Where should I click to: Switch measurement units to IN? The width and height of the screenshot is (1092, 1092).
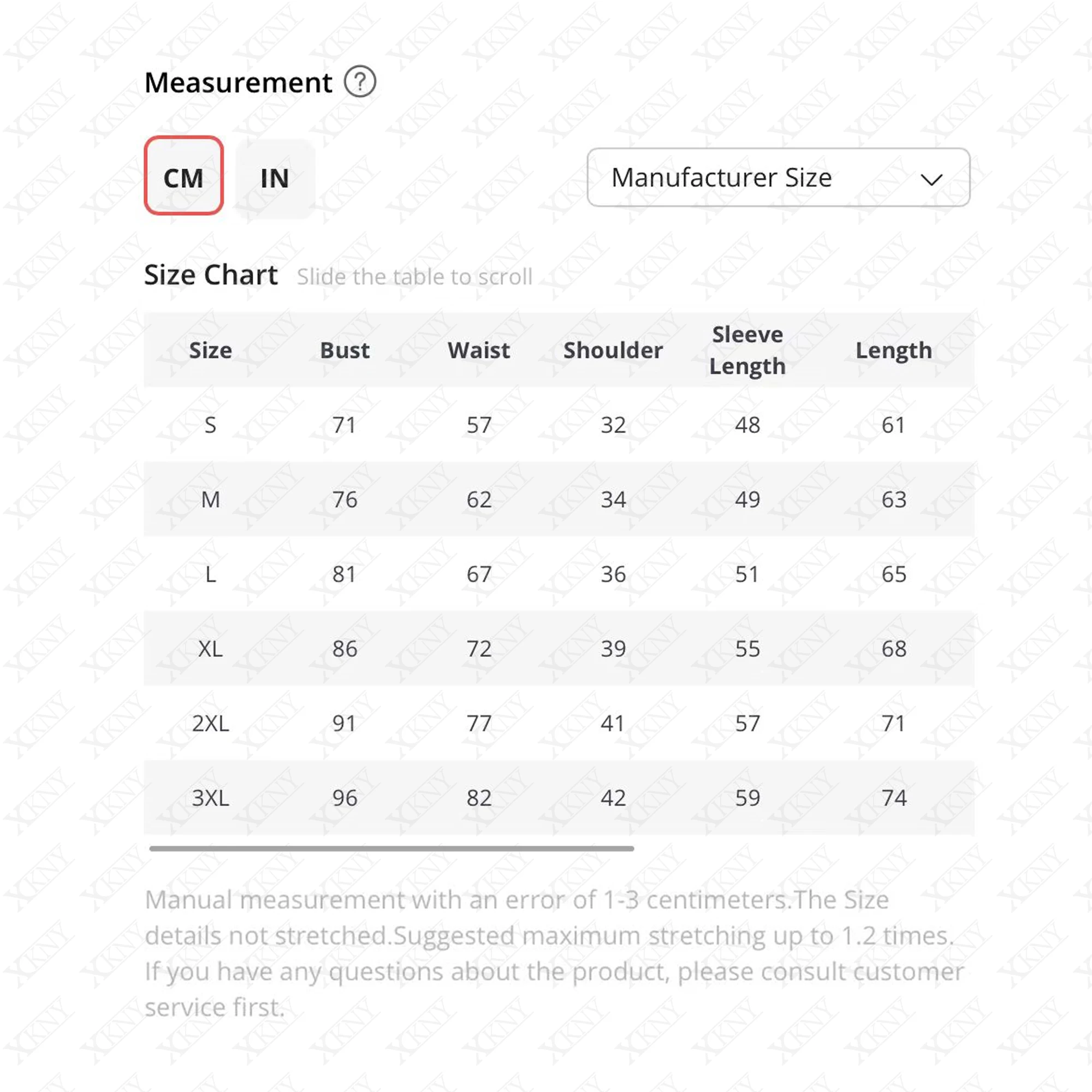275,179
